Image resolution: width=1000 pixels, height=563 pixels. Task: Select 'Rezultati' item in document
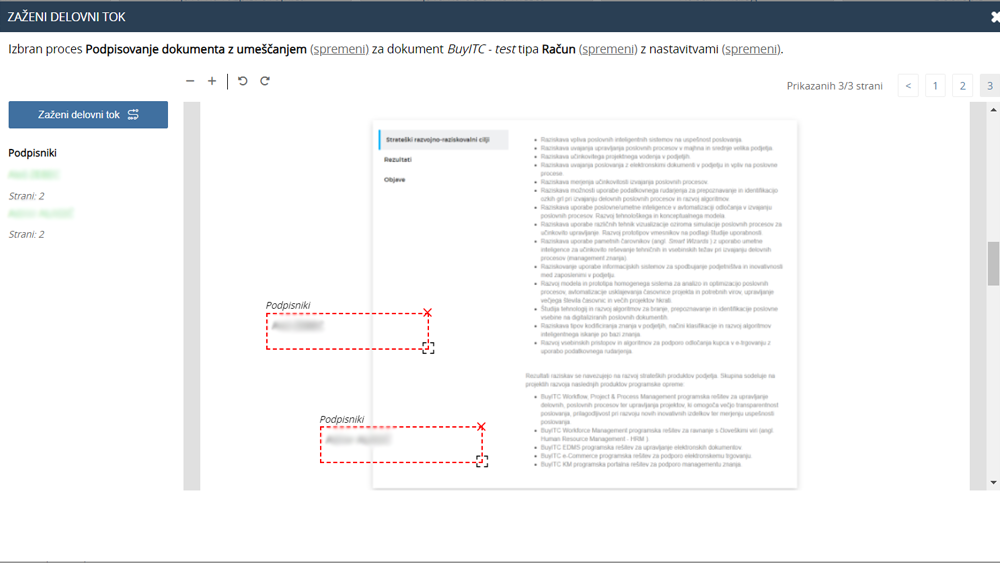[x=398, y=159]
